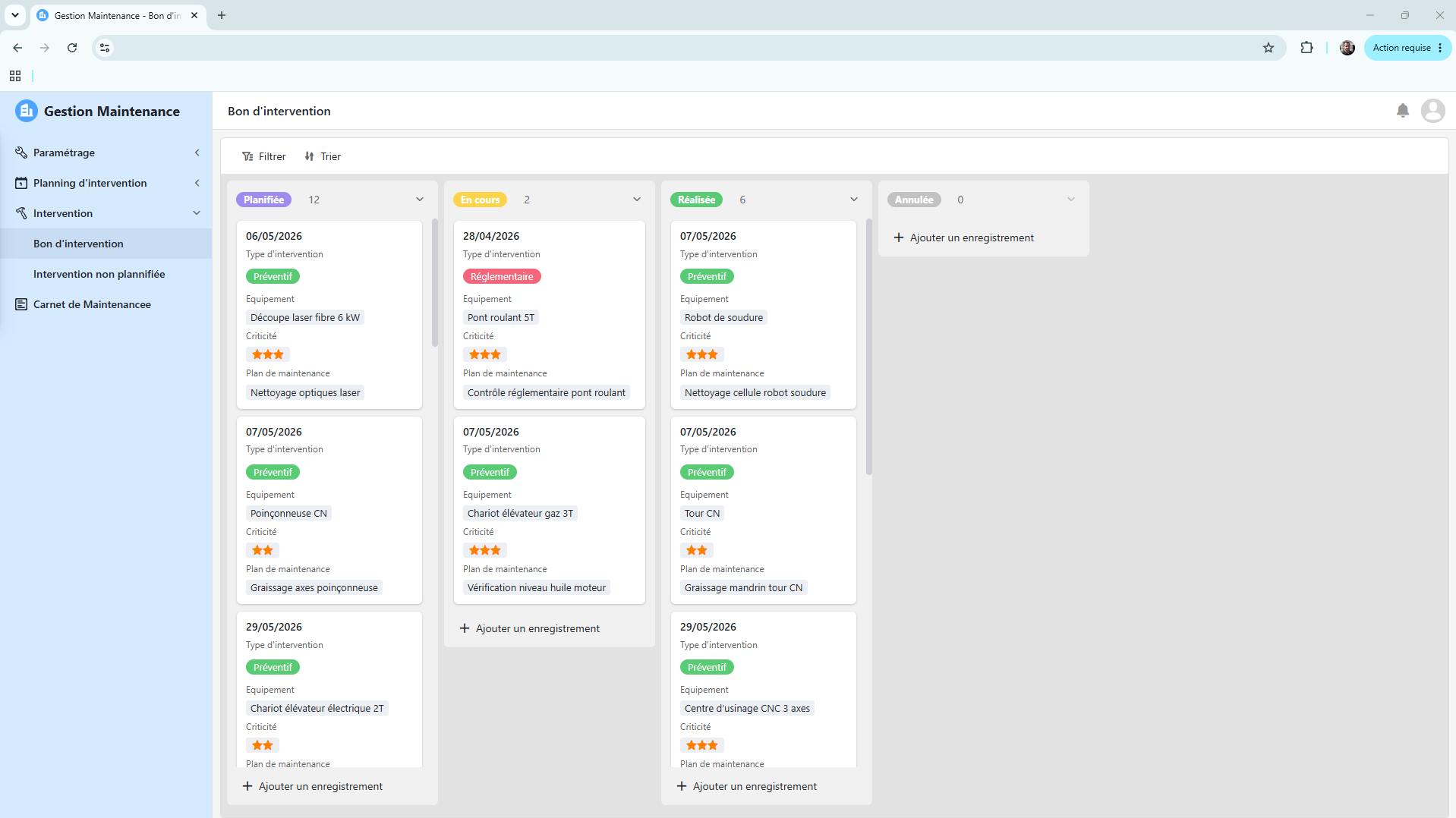Image resolution: width=1456 pixels, height=818 pixels.
Task: Open the tab search dropdown
Action: [14, 15]
